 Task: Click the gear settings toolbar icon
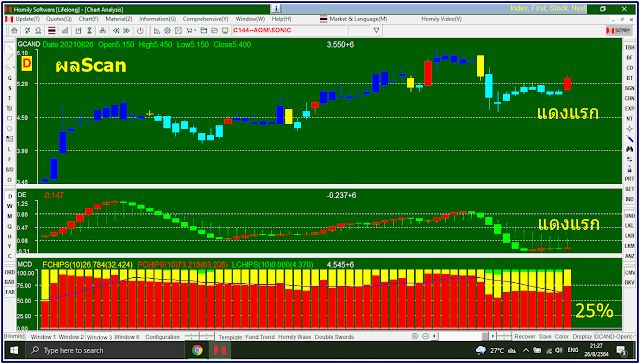pyautogui.click(x=167, y=31)
